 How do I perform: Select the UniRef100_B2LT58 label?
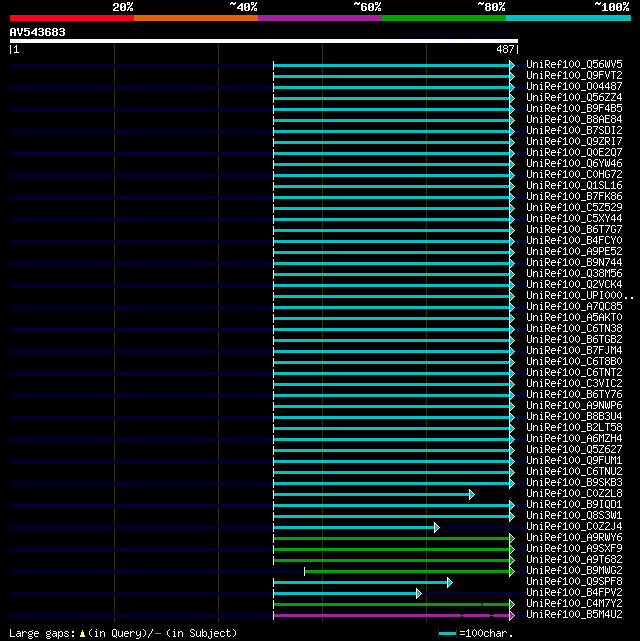574,428
